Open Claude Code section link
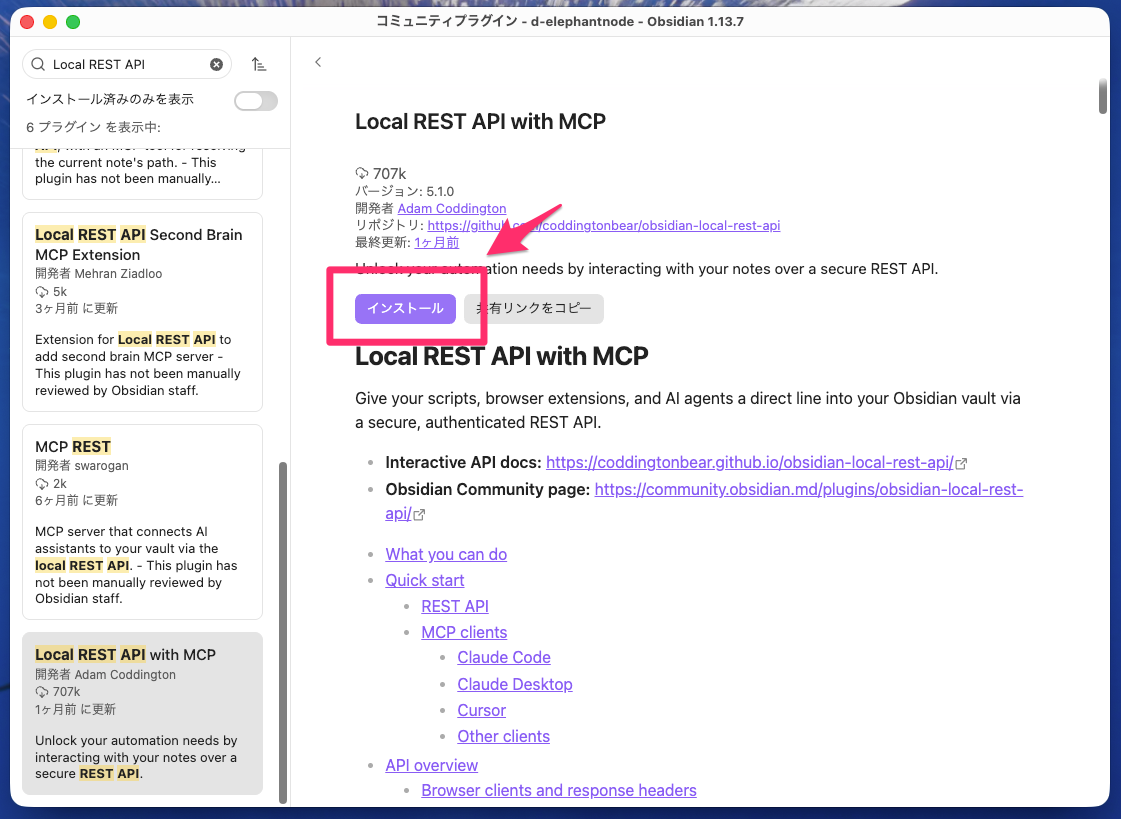 [x=504, y=657]
